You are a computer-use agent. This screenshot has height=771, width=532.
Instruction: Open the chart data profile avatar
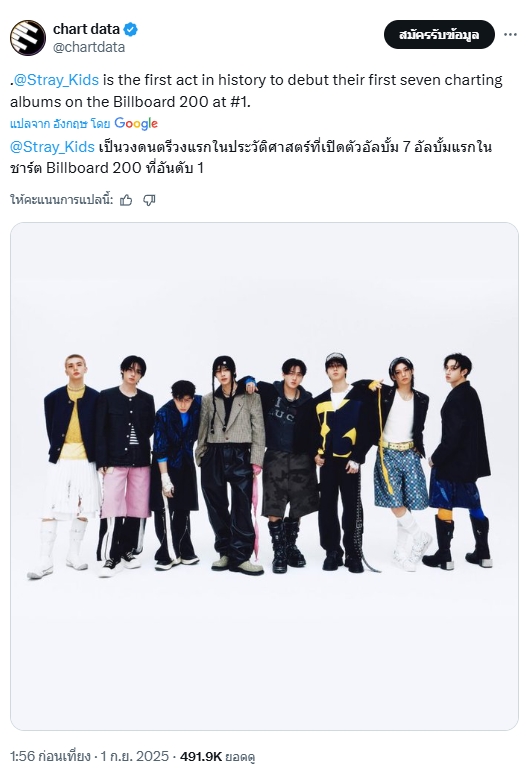coord(28,38)
